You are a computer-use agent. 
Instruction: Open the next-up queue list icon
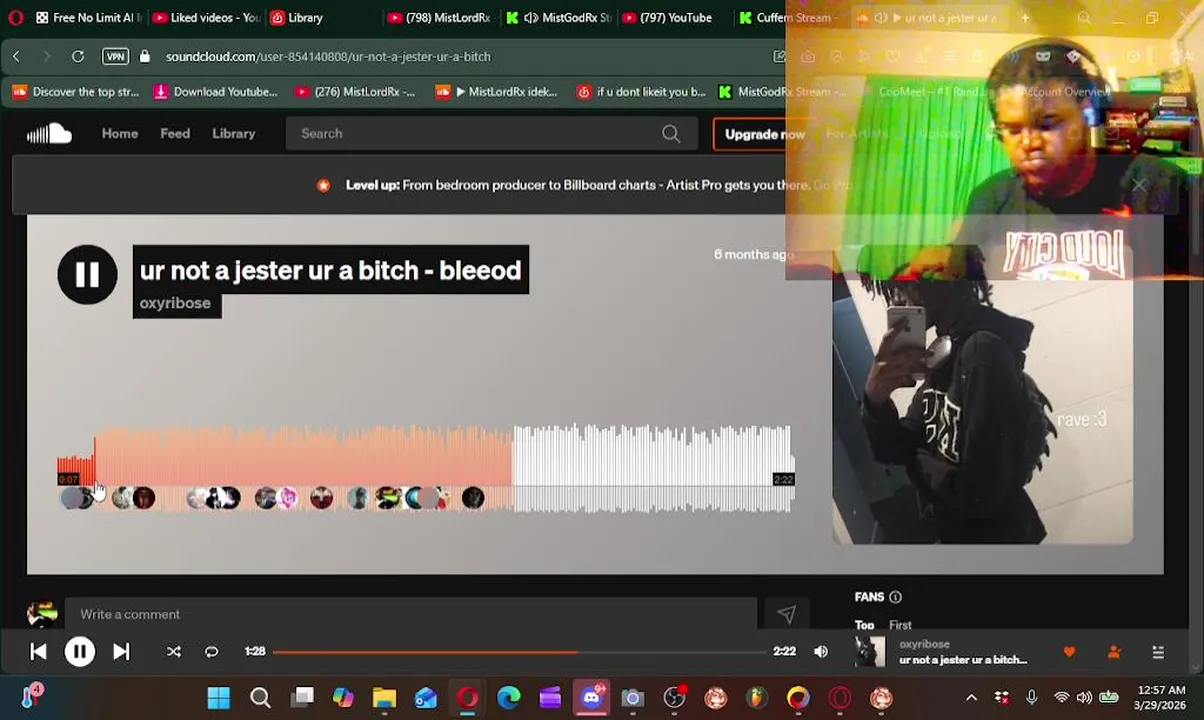1158,652
